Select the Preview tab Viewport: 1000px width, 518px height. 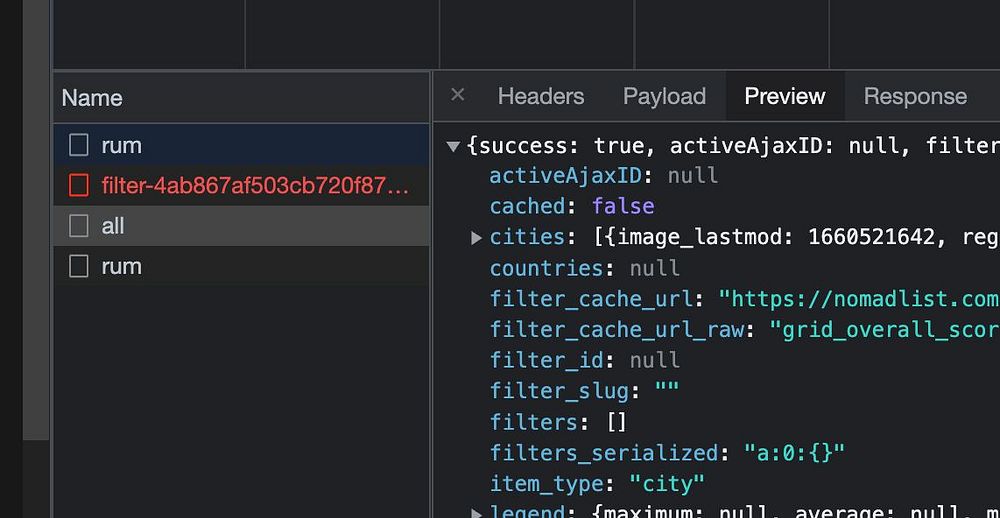coord(785,96)
